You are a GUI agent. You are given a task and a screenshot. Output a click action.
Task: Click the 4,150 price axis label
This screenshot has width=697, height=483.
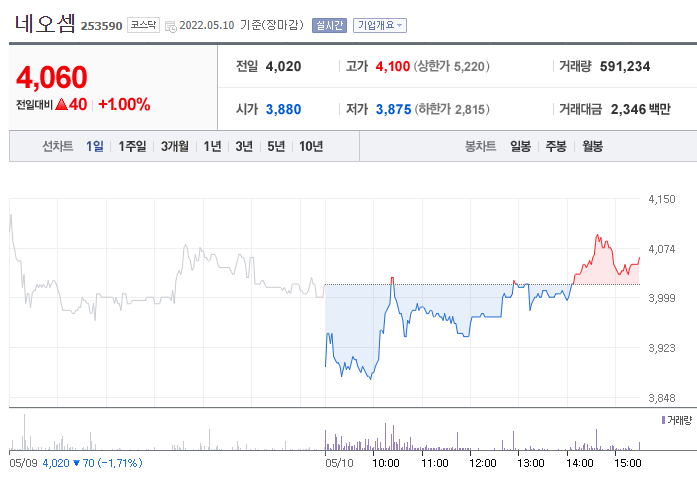tap(661, 199)
